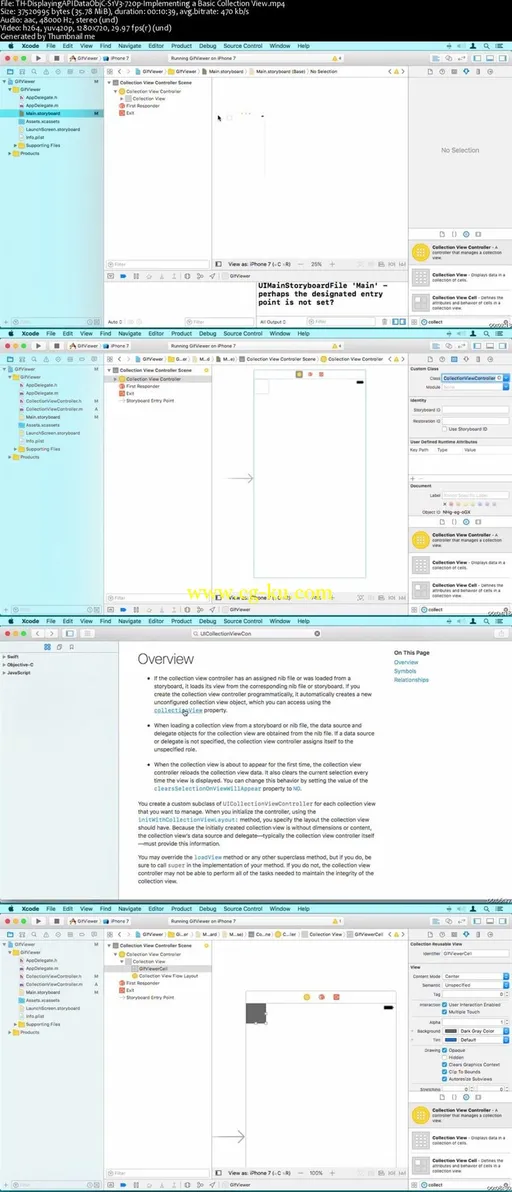512x1192 pixels.
Task: Show the Object library icon in the No Selection frame
Action: point(466,235)
